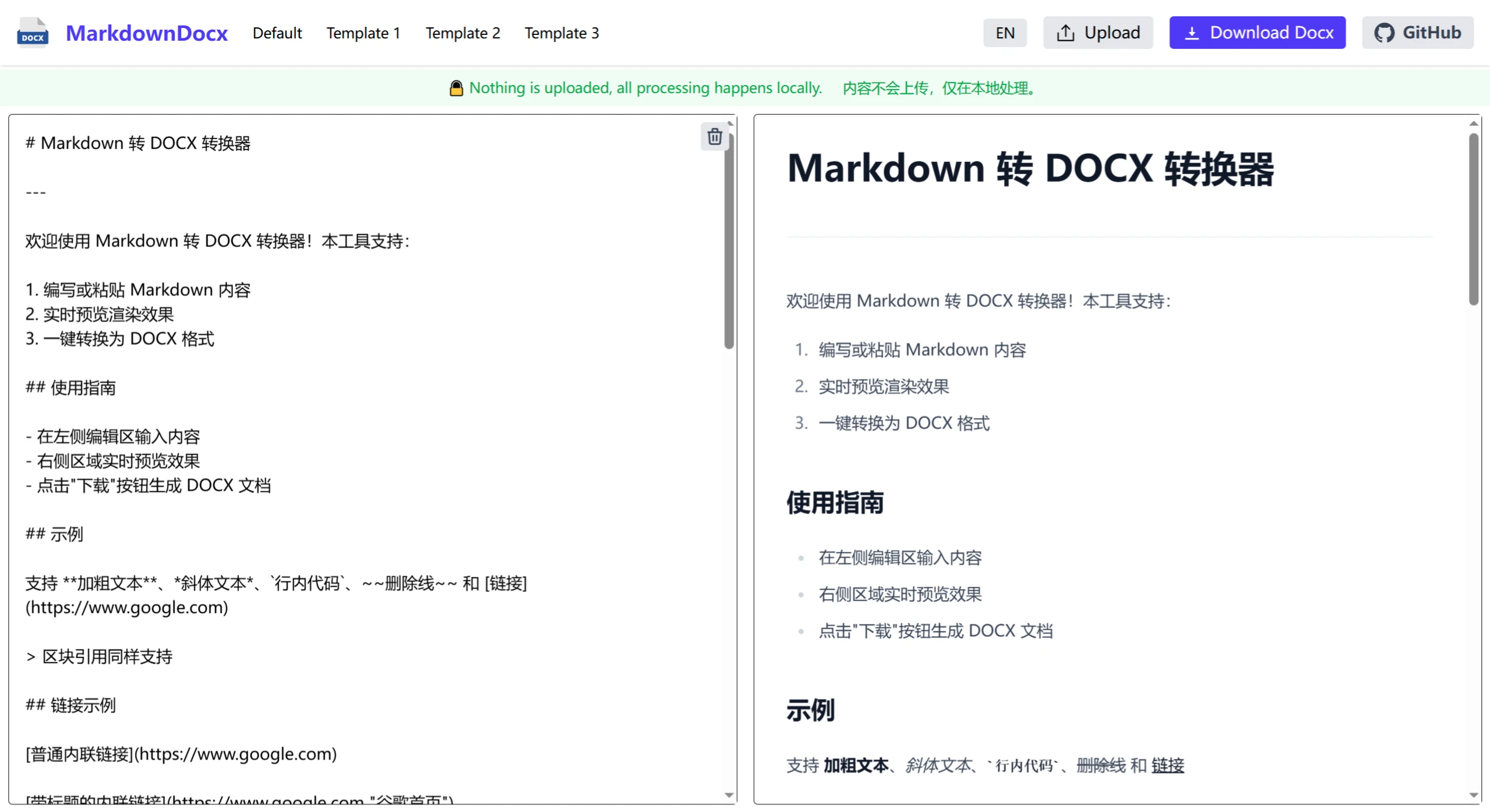The width and height of the screenshot is (1490, 812).
Task: Click the preview heading '使用指南'
Action: [835, 502]
